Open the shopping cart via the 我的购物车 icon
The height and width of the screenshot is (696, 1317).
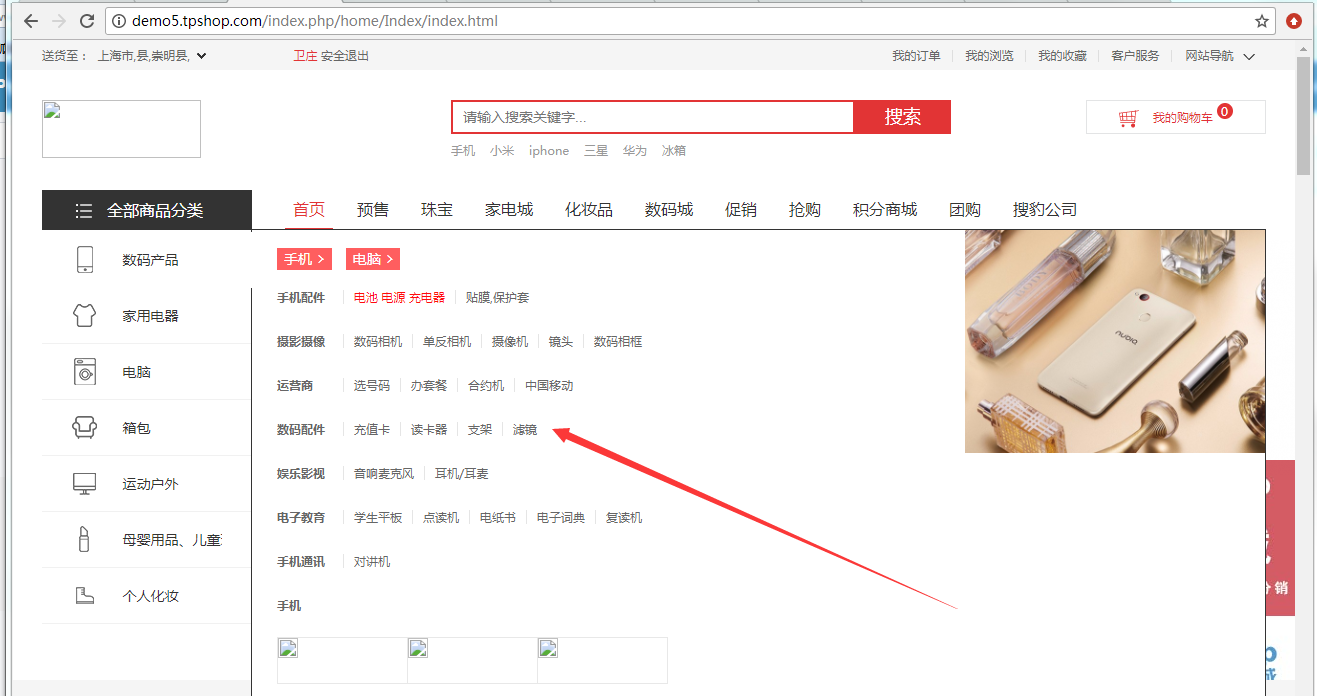[x=1128, y=117]
